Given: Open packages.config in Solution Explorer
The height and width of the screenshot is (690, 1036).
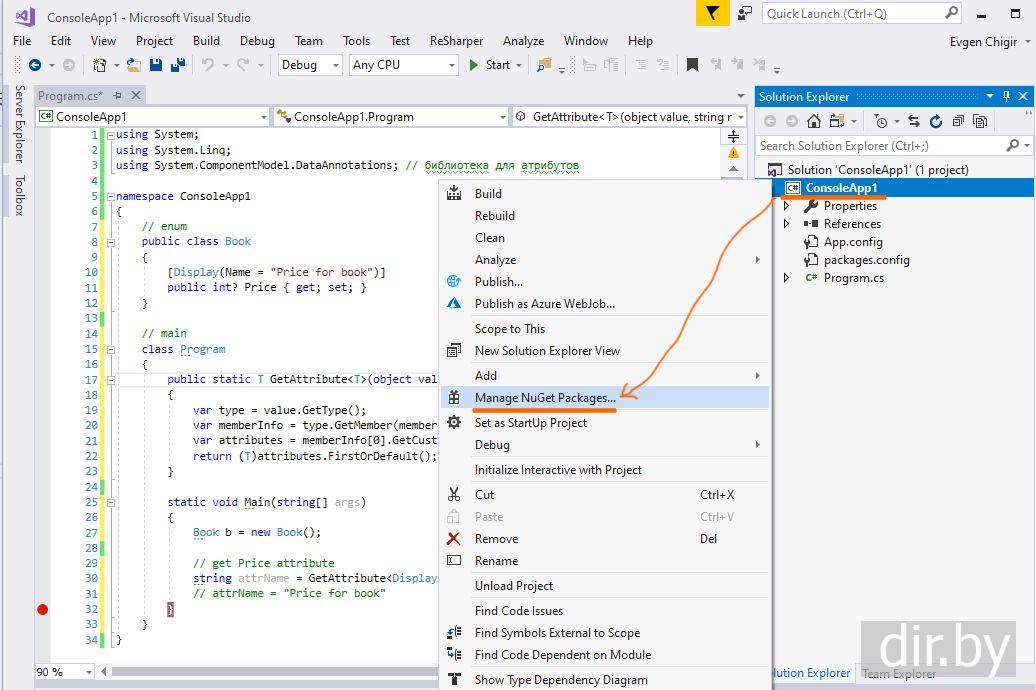Looking at the screenshot, I should pyautogui.click(x=866, y=260).
